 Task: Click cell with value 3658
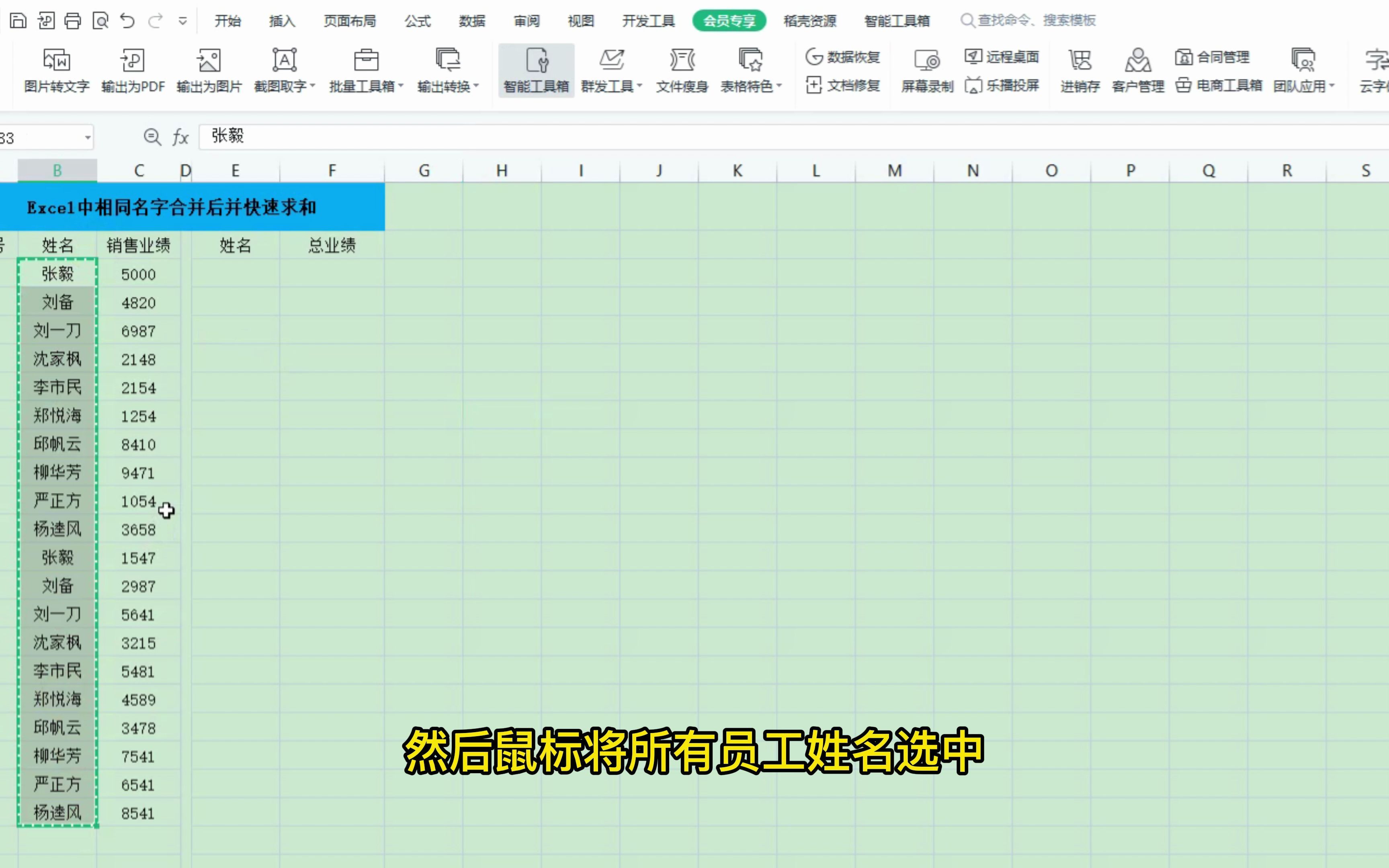click(138, 529)
